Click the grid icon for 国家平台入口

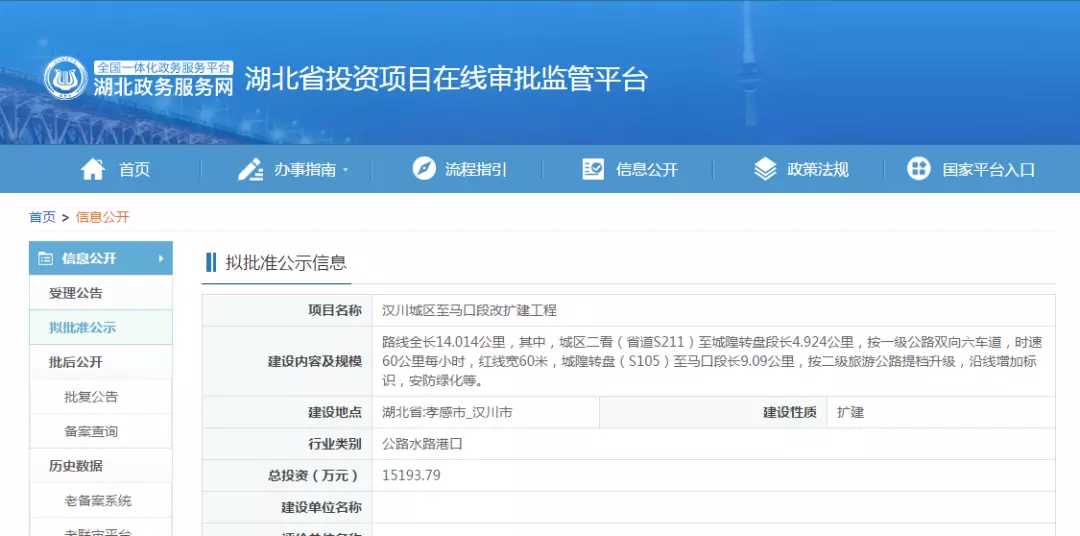coord(918,169)
